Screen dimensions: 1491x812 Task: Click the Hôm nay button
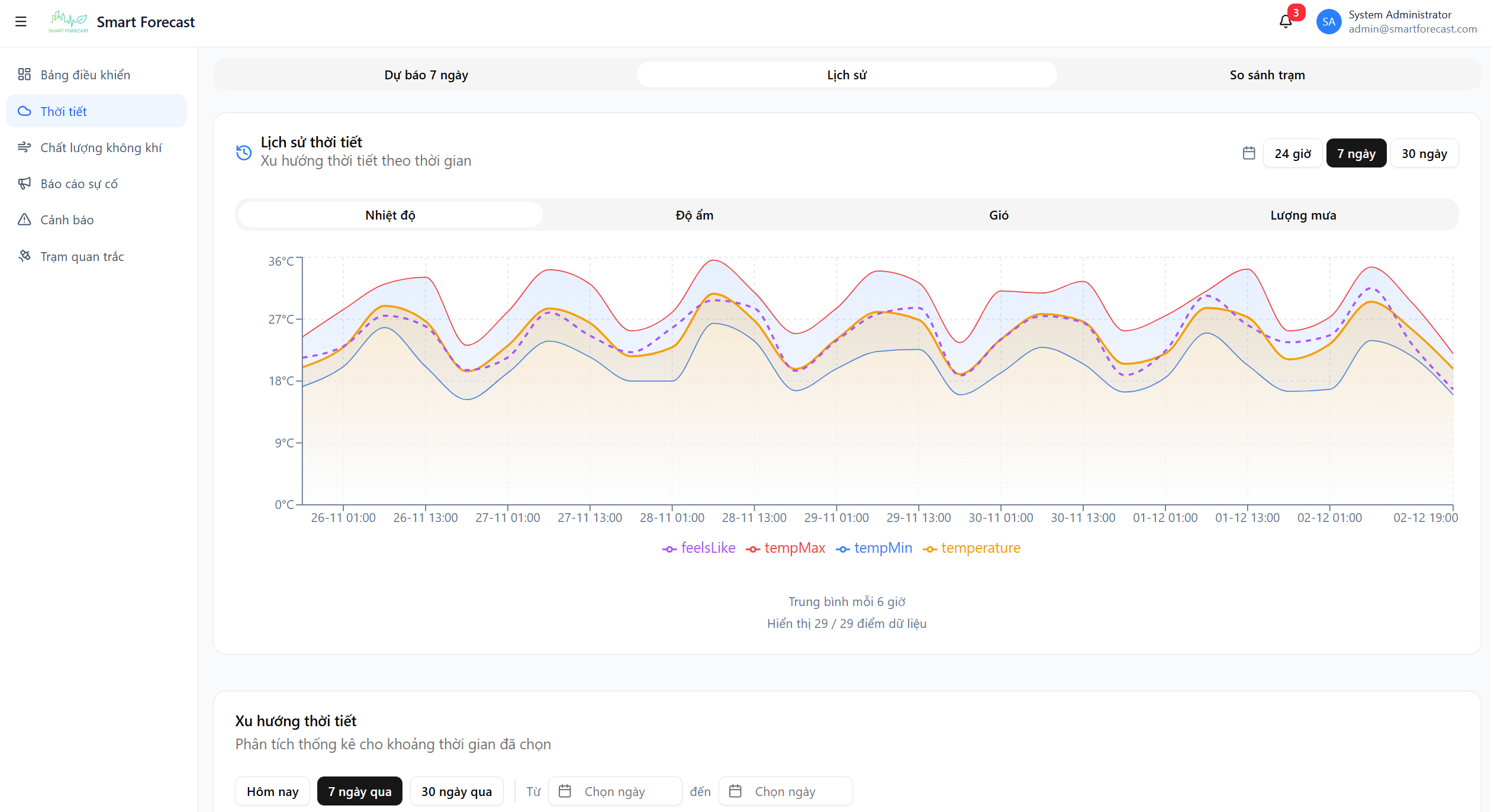click(272, 791)
